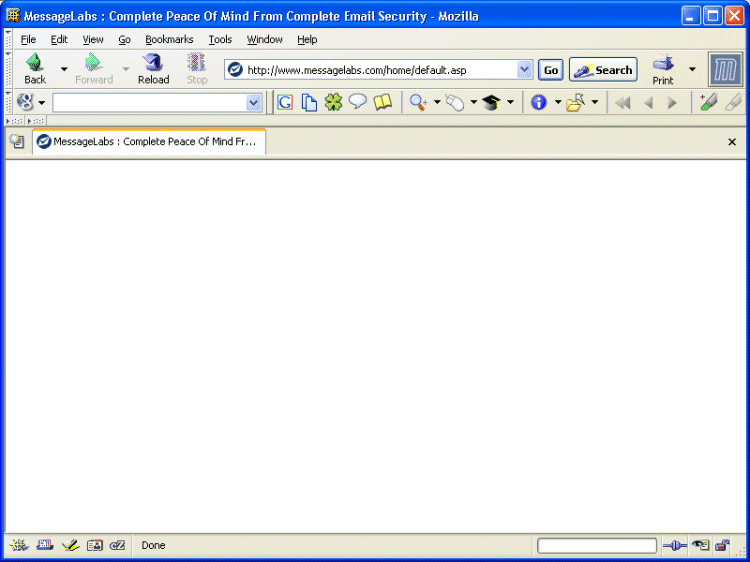750x562 pixels.
Task: Reload the current page
Action: pos(154,69)
